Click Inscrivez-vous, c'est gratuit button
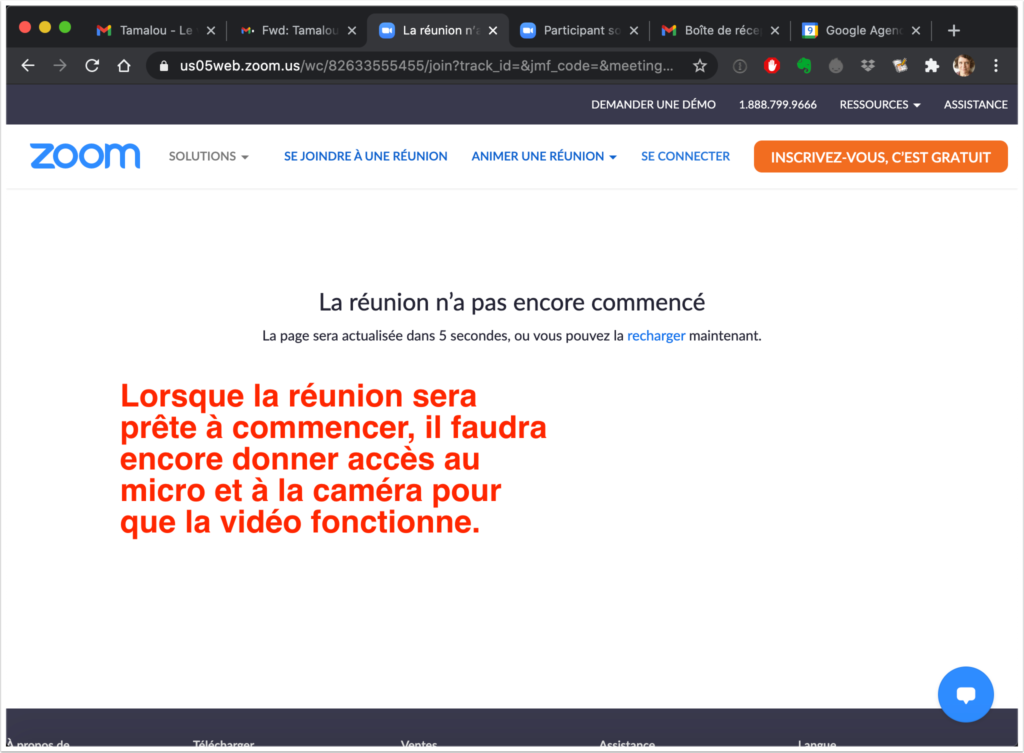The height and width of the screenshot is (753, 1024). [x=880, y=156]
